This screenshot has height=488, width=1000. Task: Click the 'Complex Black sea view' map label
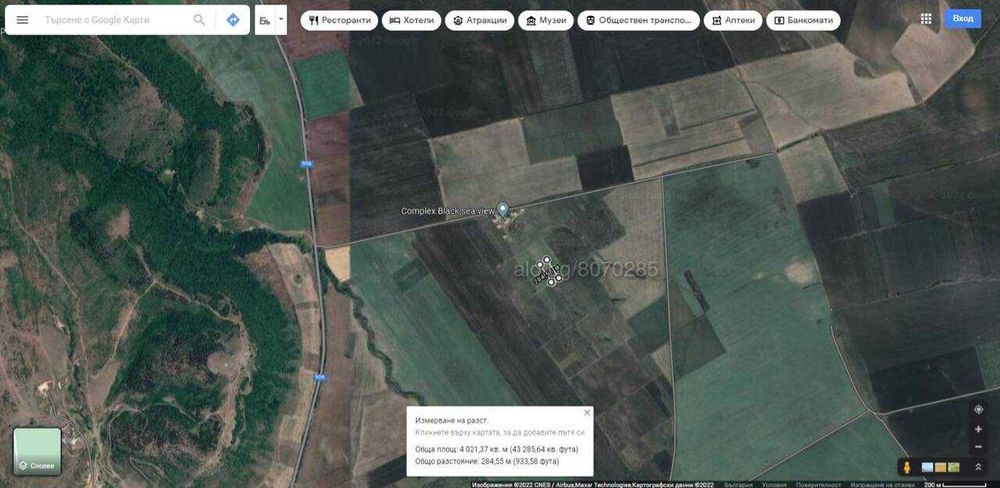coord(448,211)
